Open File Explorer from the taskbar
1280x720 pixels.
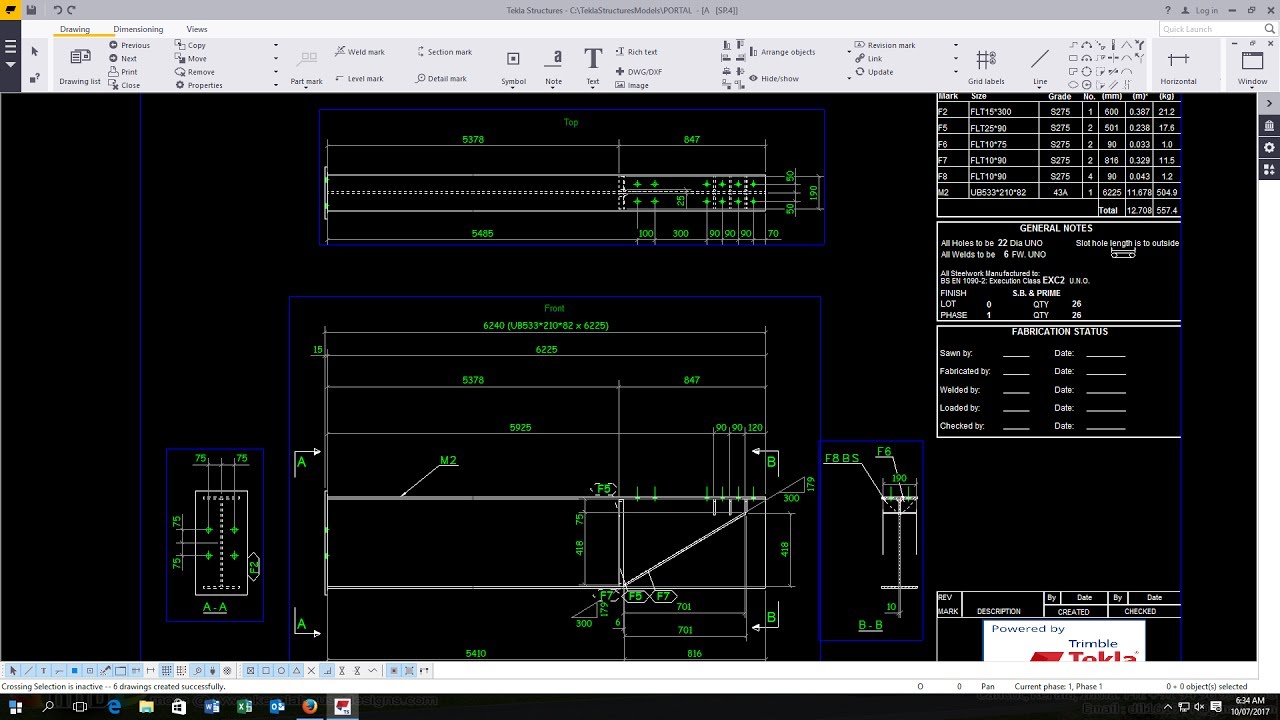tap(146, 707)
